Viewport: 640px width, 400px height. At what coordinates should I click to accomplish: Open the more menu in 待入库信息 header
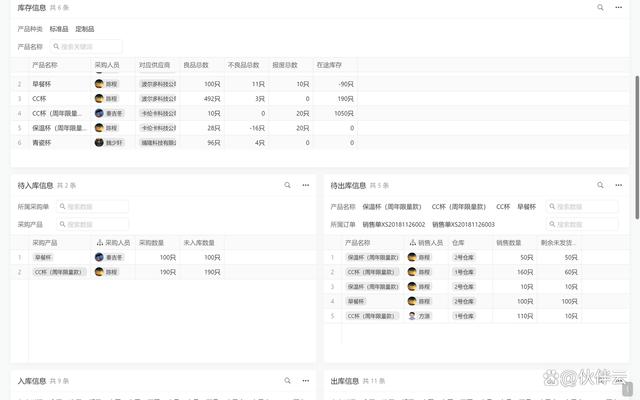click(306, 185)
